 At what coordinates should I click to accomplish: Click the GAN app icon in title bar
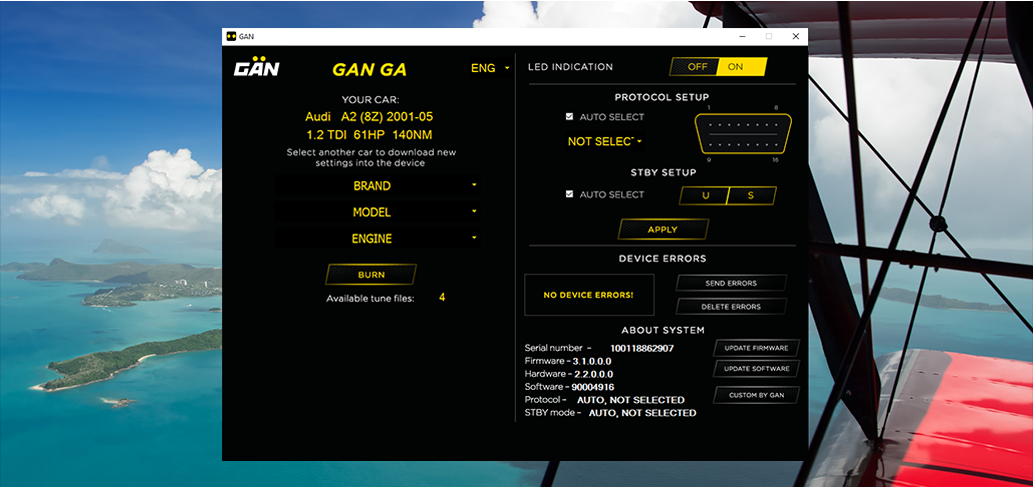231,36
